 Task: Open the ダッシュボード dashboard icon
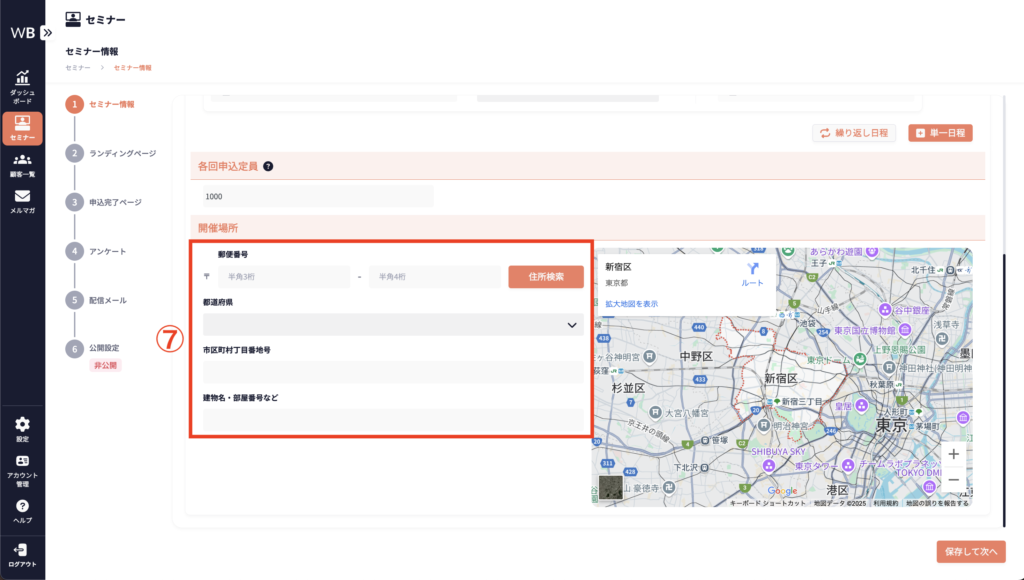pos(22,79)
